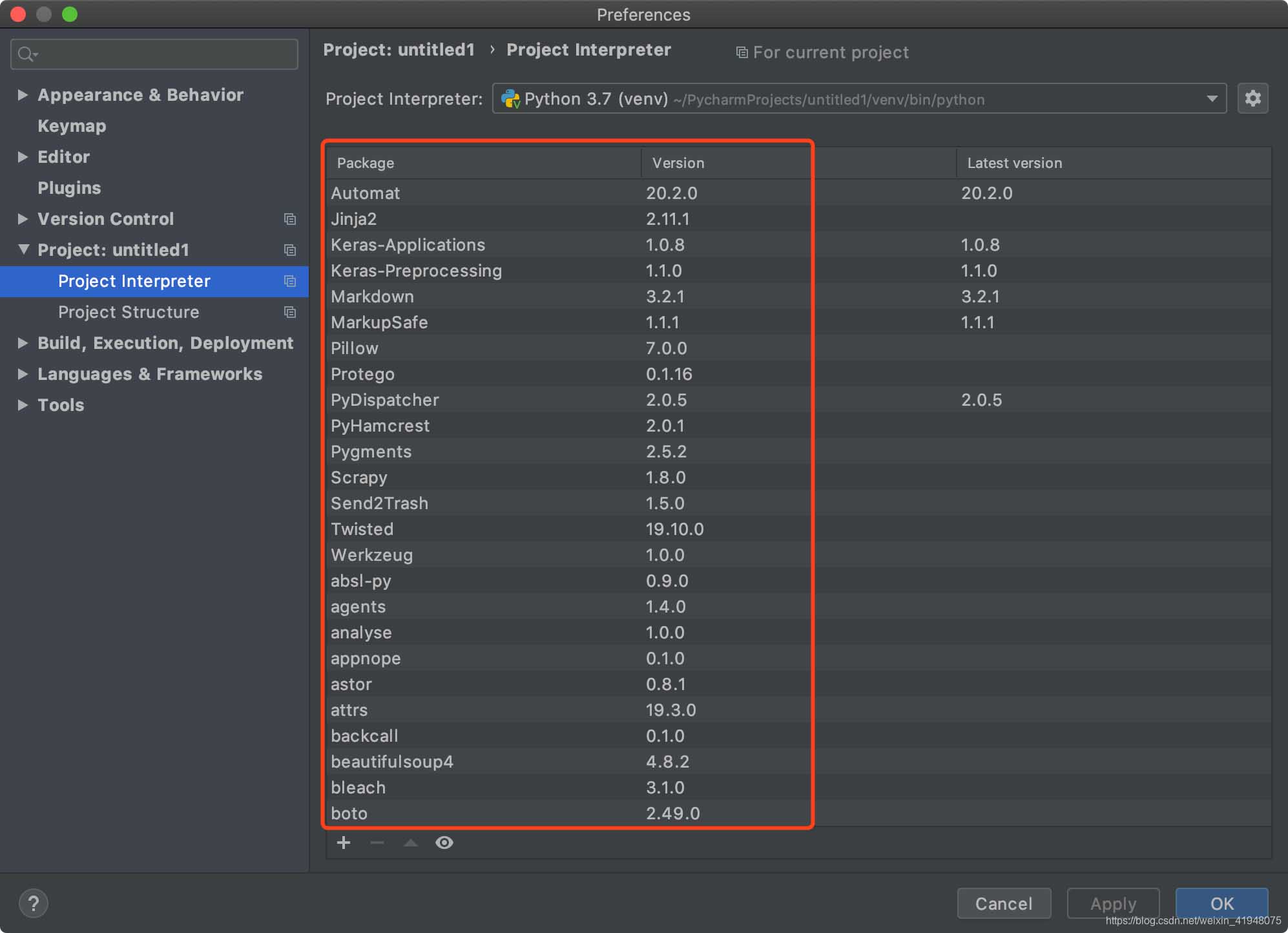Viewport: 1288px width, 933px height.
Task: Click the copy icon beside Version Control
Action: (x=290, y=219)
